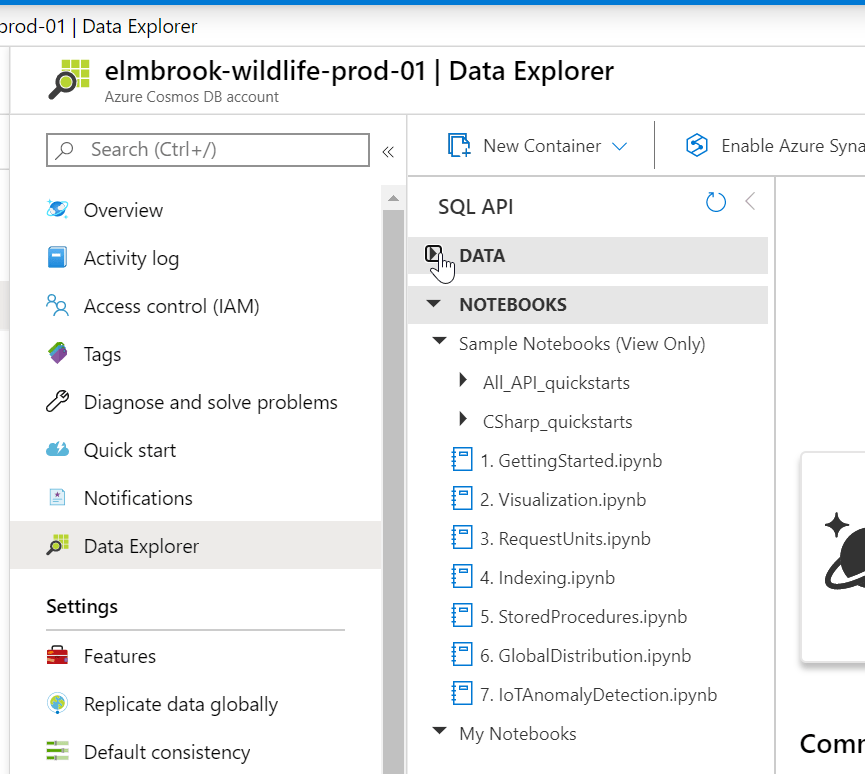Collapse the NOTEBOOKS section
This screenshot has height=774, width=865.
[x=433, y=304]
